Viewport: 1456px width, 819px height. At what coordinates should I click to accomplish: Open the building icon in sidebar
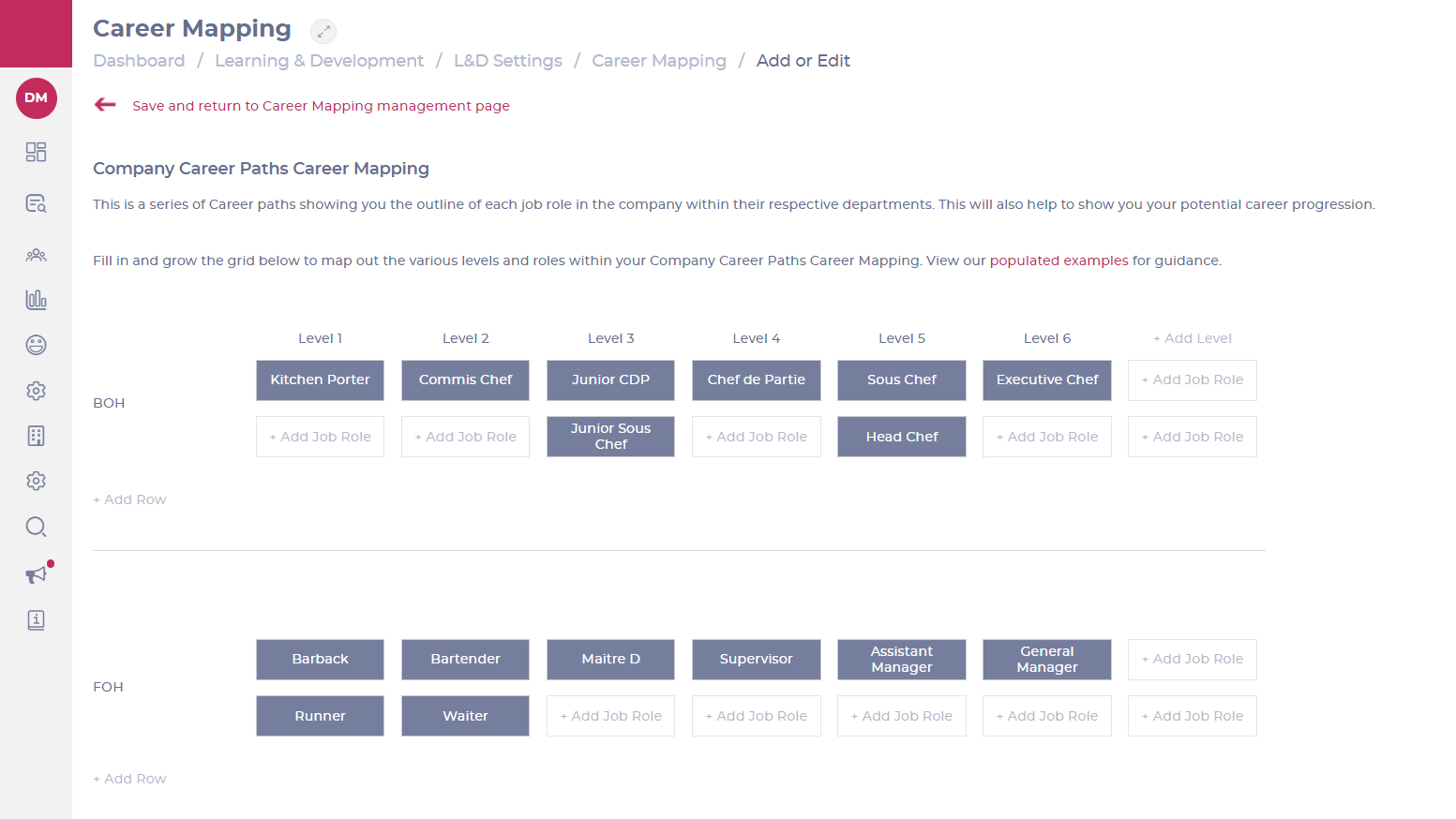point(36,436)
